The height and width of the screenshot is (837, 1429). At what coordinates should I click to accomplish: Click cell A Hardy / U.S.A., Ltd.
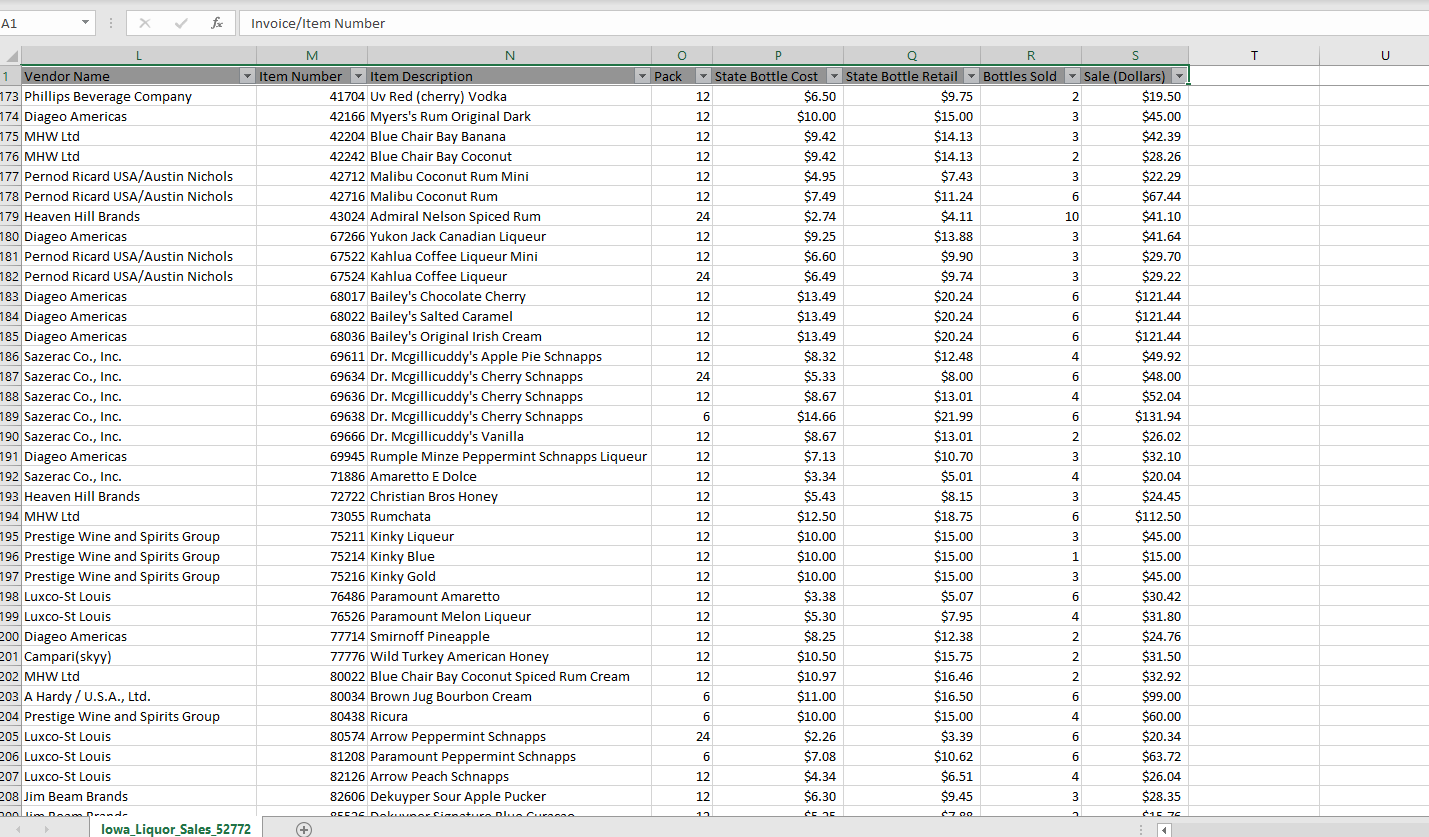138,696
